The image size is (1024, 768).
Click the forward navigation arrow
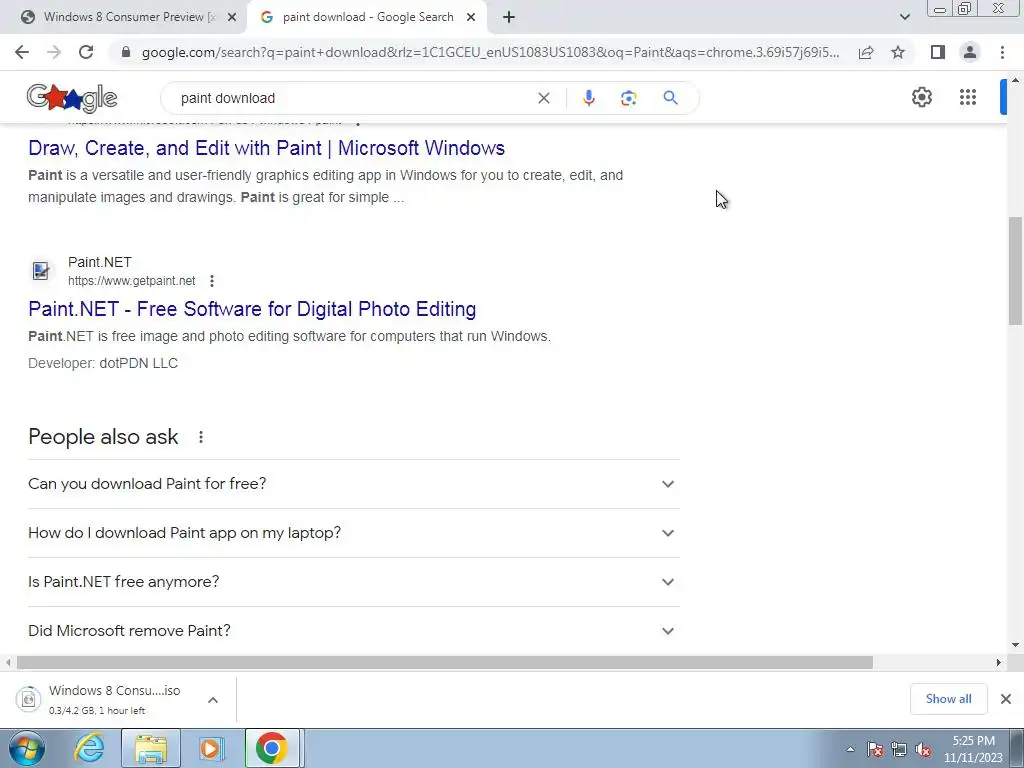click(54, 52)
